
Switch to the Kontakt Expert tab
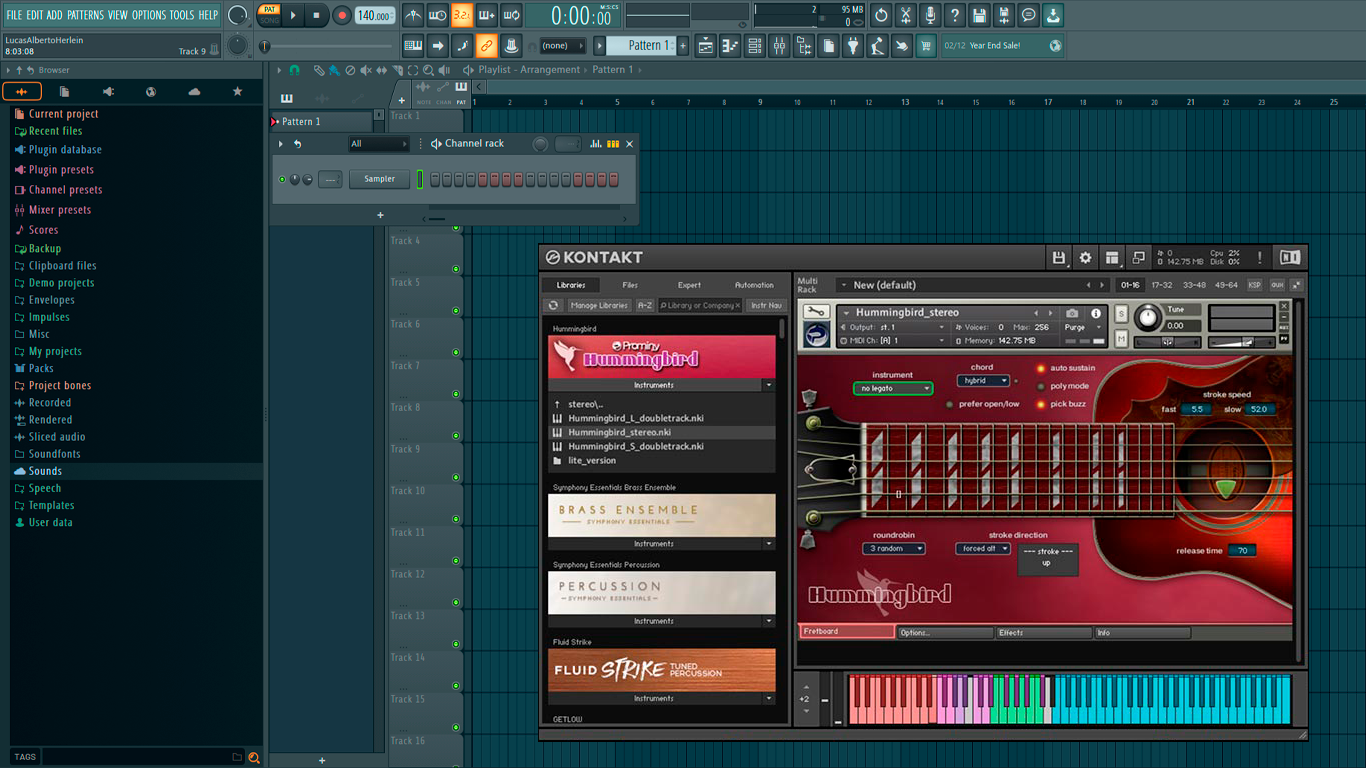[689, 285]
